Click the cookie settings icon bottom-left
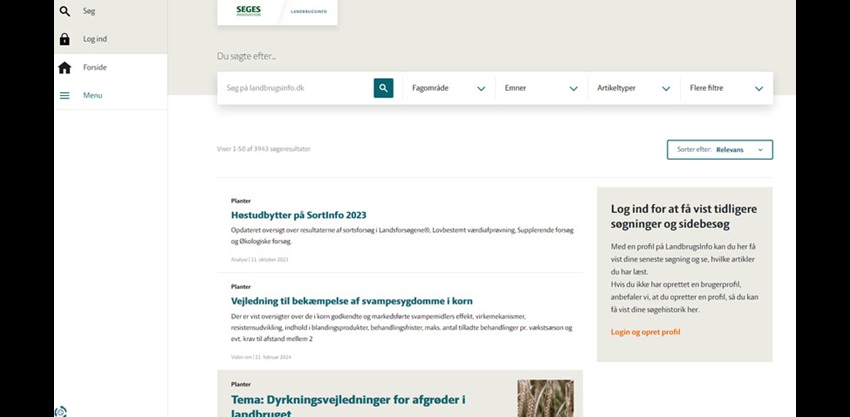The width and height of the screenshot is (850, 417). pyautogui.click(x=61, y=410)
